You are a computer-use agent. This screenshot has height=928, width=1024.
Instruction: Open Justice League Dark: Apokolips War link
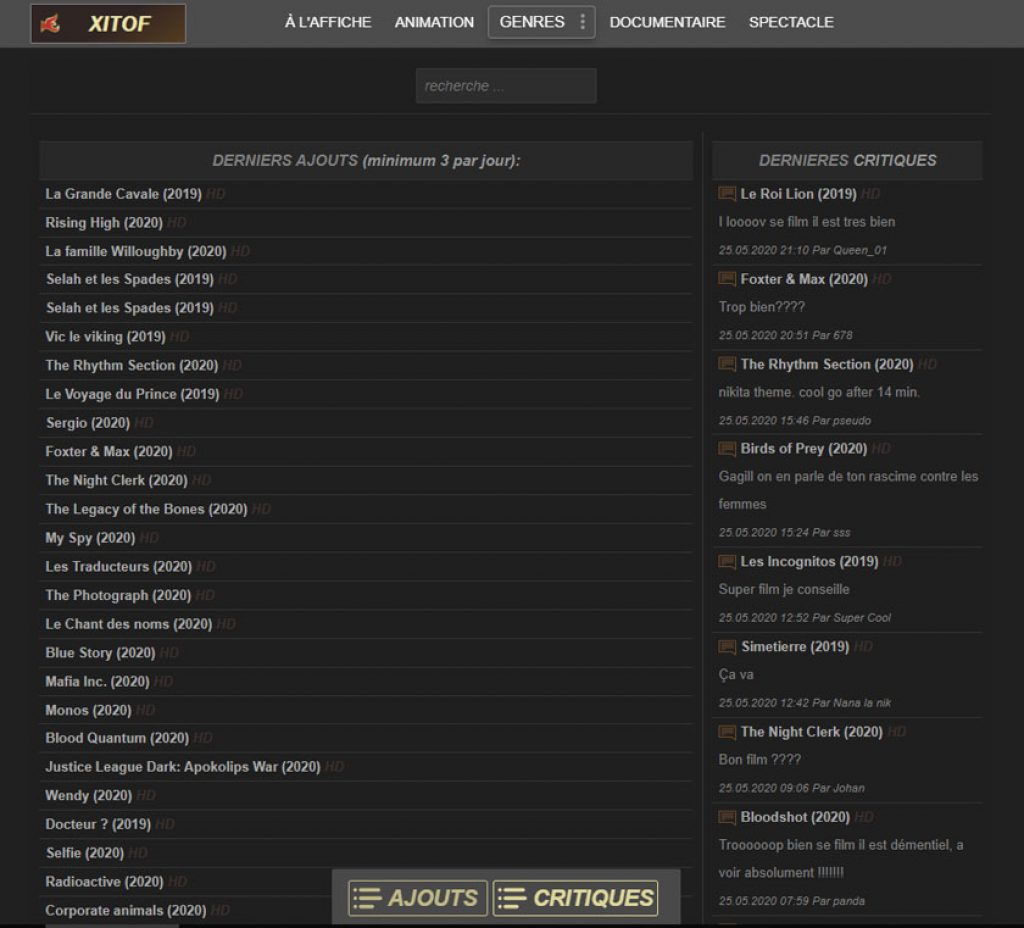[x=183, y=767]
